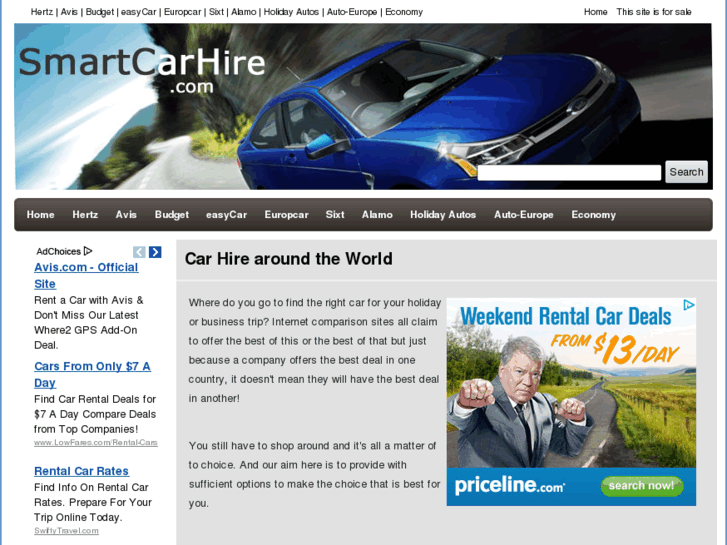Click Economy link in the top text row
This screenshot has width=727, height=545.
[404, 12]
